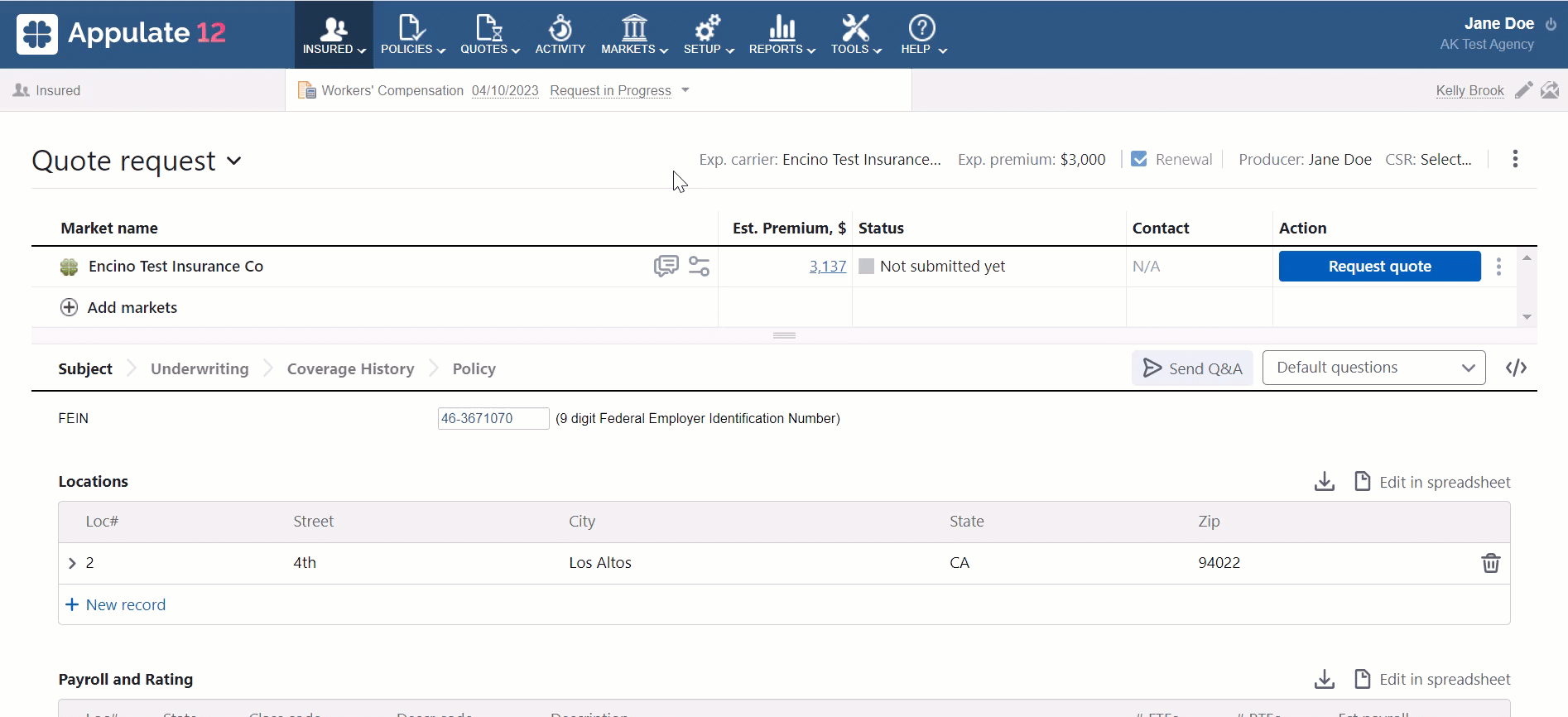Toggle the Not submitted yet status box

[x=867, y=267]
